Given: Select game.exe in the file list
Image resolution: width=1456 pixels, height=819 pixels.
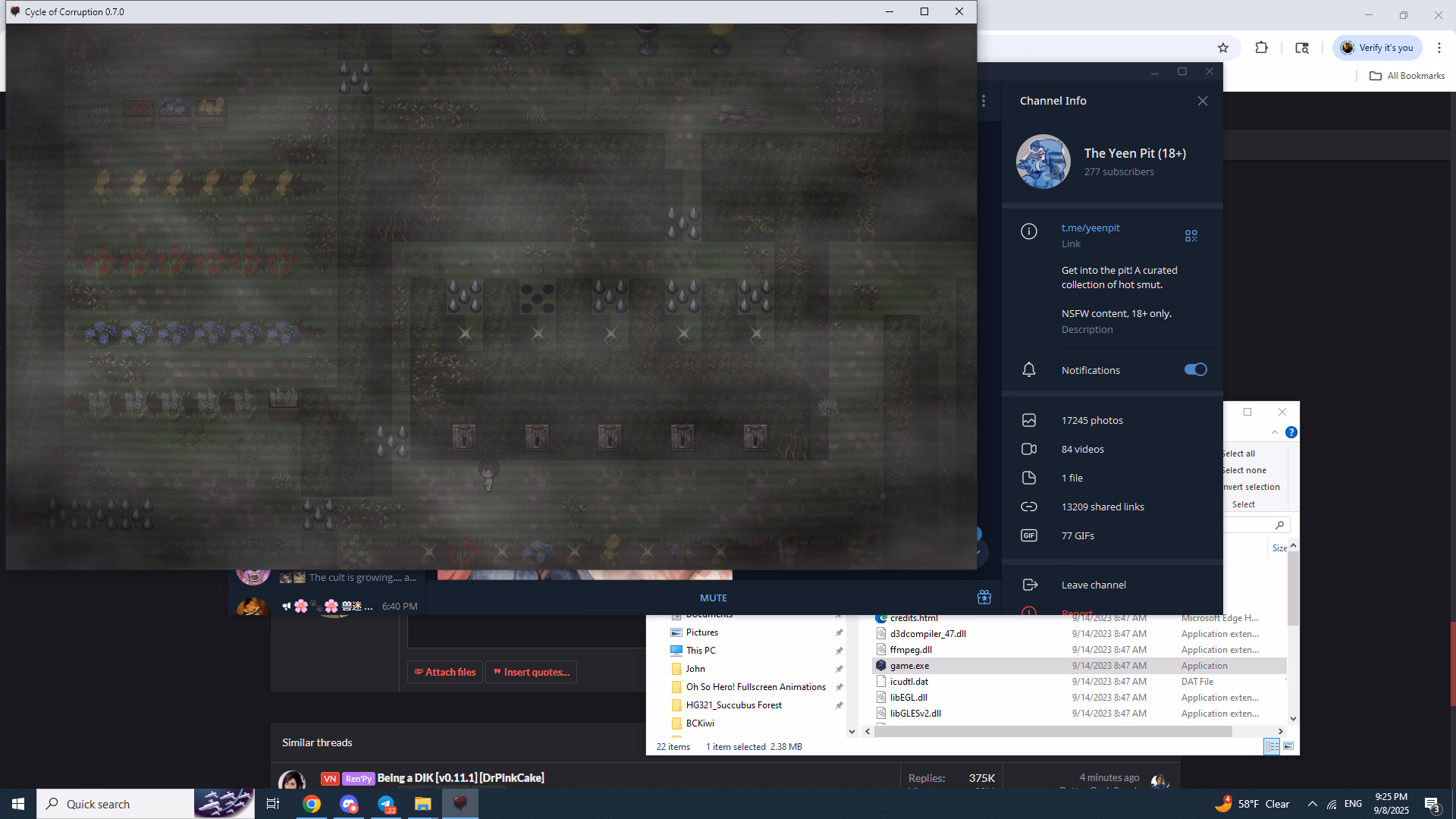Looking at the screenshot, I should pos(909,666).
